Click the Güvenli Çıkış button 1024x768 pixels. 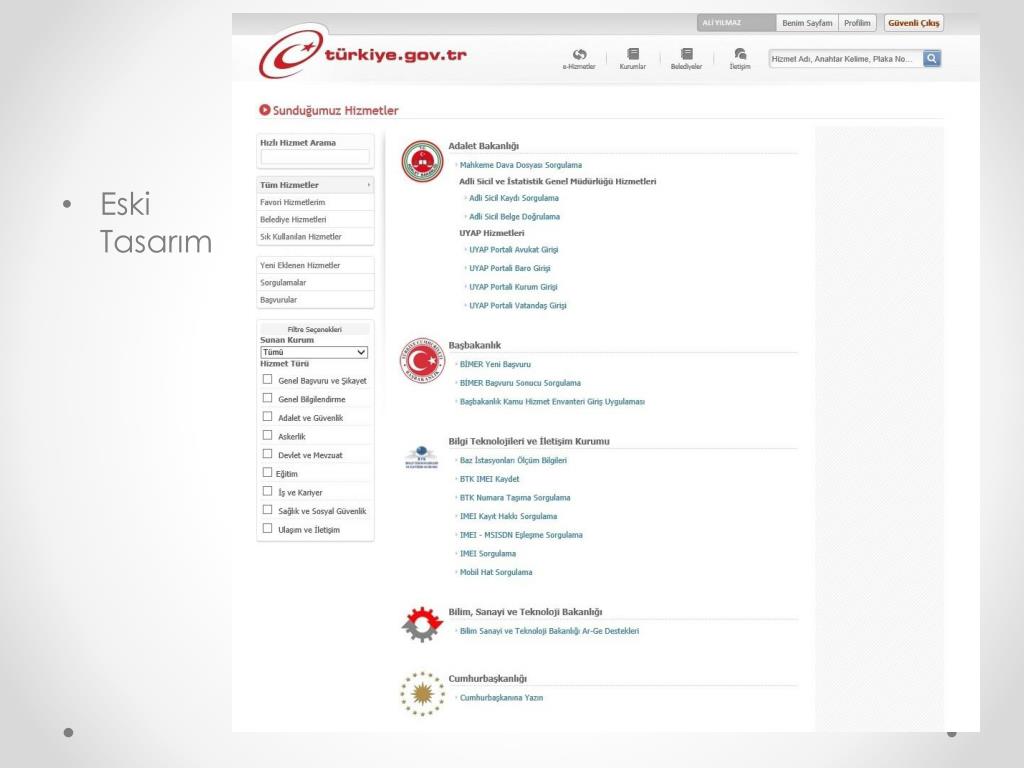[x=914, y=23]
